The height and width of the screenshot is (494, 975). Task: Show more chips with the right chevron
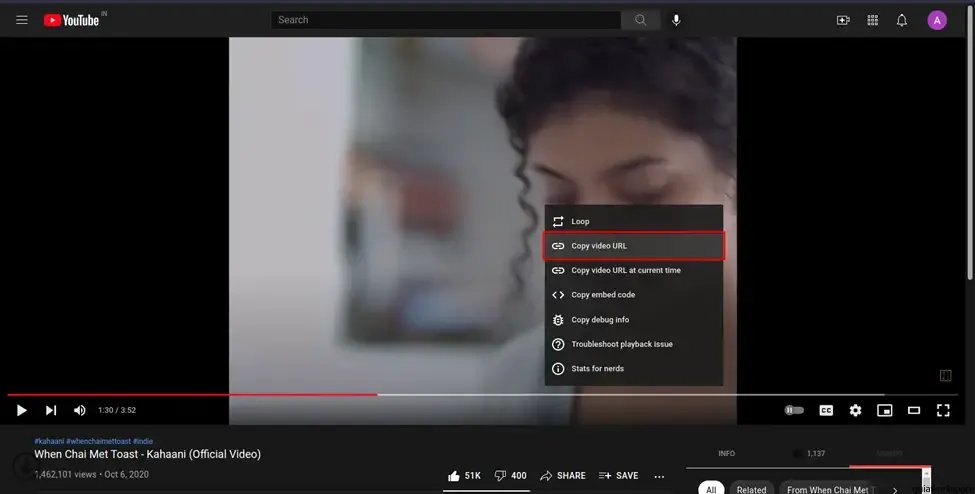point(894,490)
